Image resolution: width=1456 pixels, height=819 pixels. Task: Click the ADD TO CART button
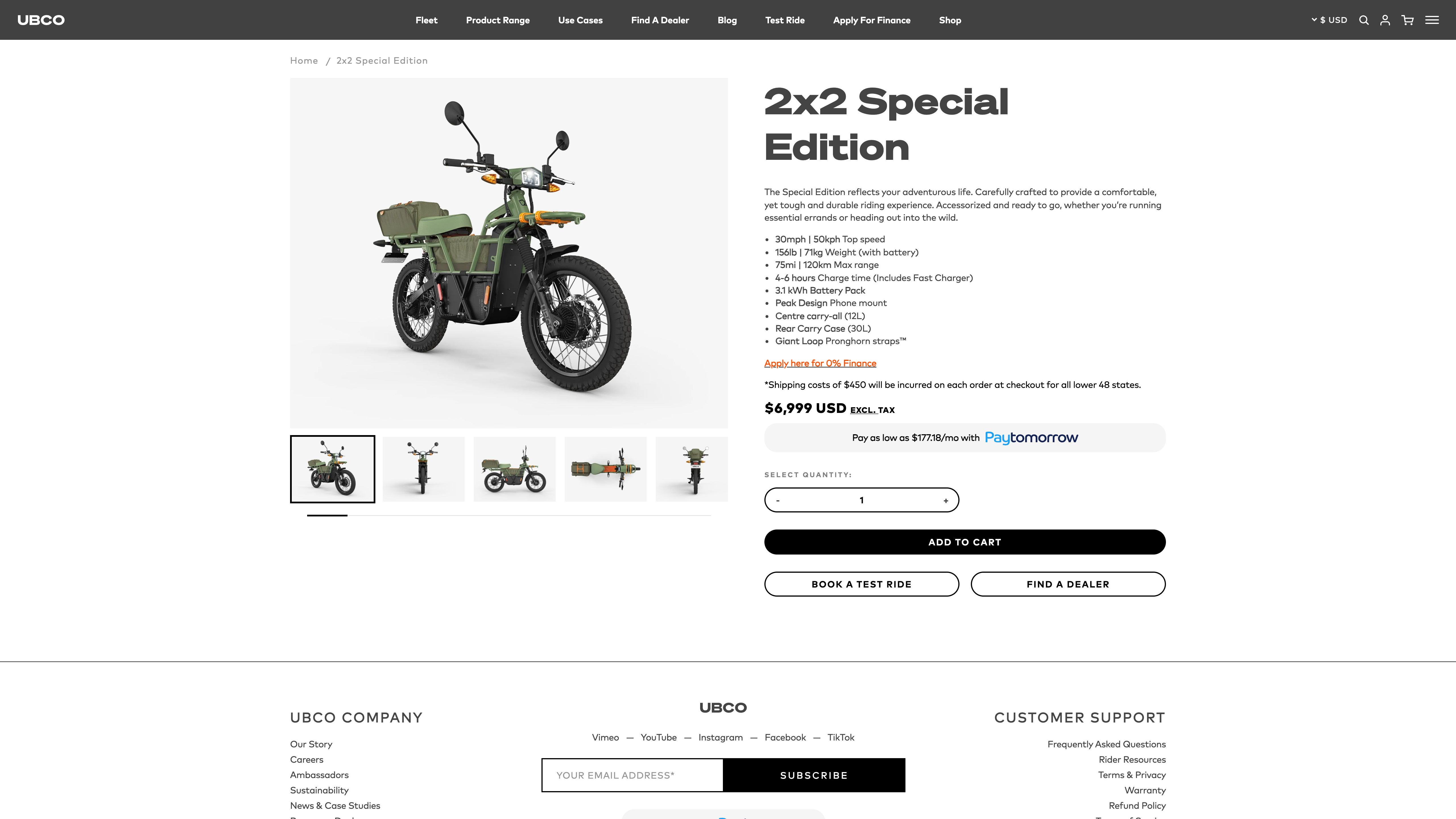(964, 542)
